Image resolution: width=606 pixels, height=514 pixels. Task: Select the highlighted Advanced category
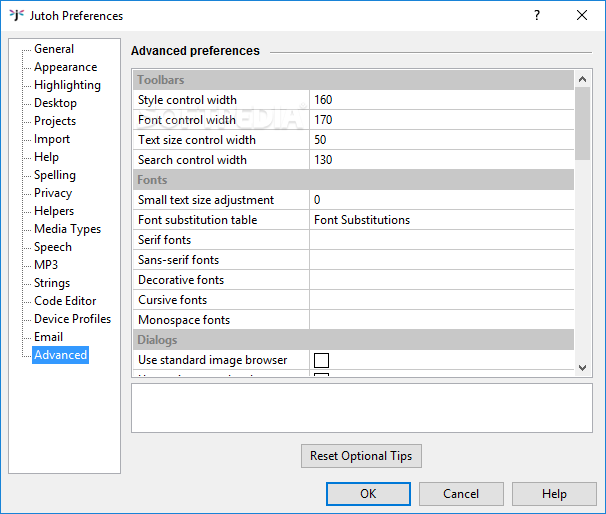(60, 355)
